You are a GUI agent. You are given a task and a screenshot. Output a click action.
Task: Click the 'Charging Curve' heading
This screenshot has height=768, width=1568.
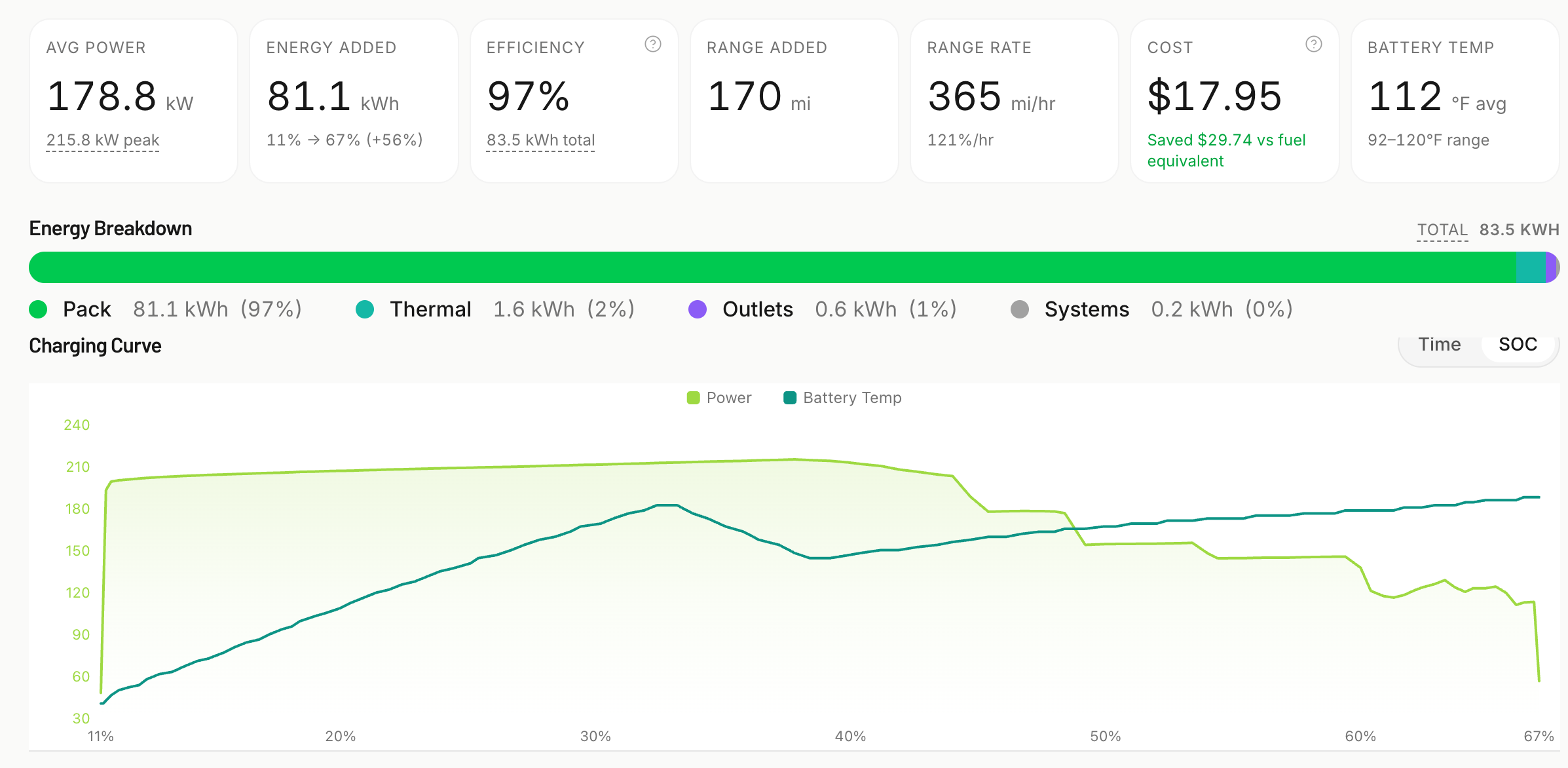[x=95, y=346]
